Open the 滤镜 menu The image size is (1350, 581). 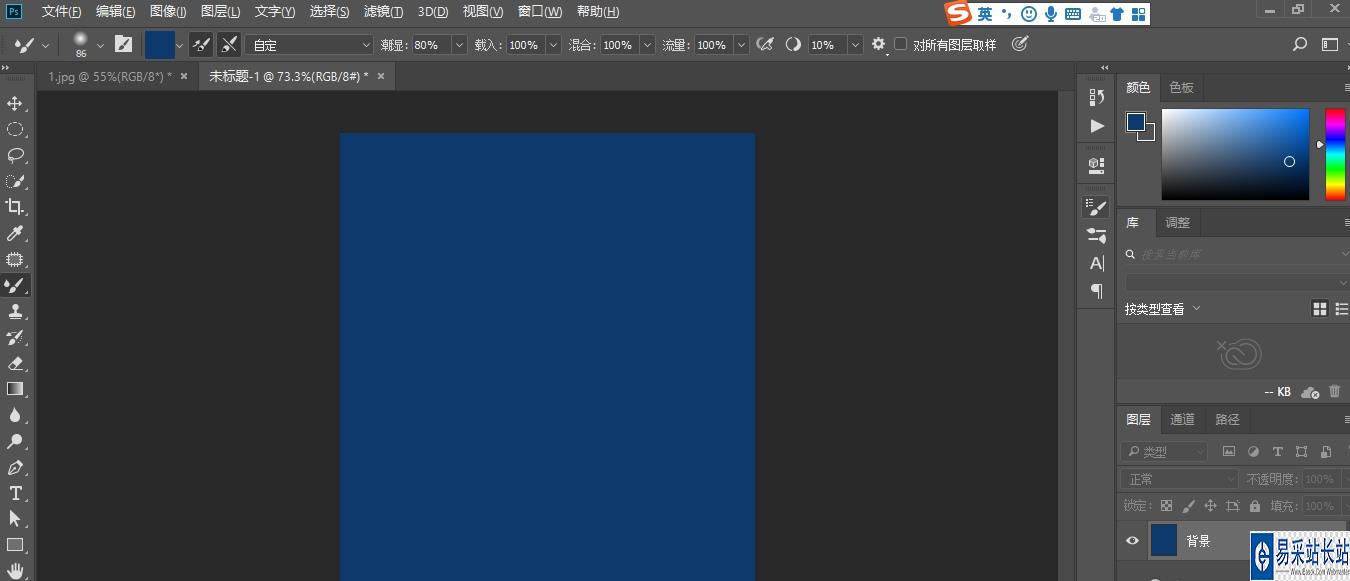click(383, 12)
